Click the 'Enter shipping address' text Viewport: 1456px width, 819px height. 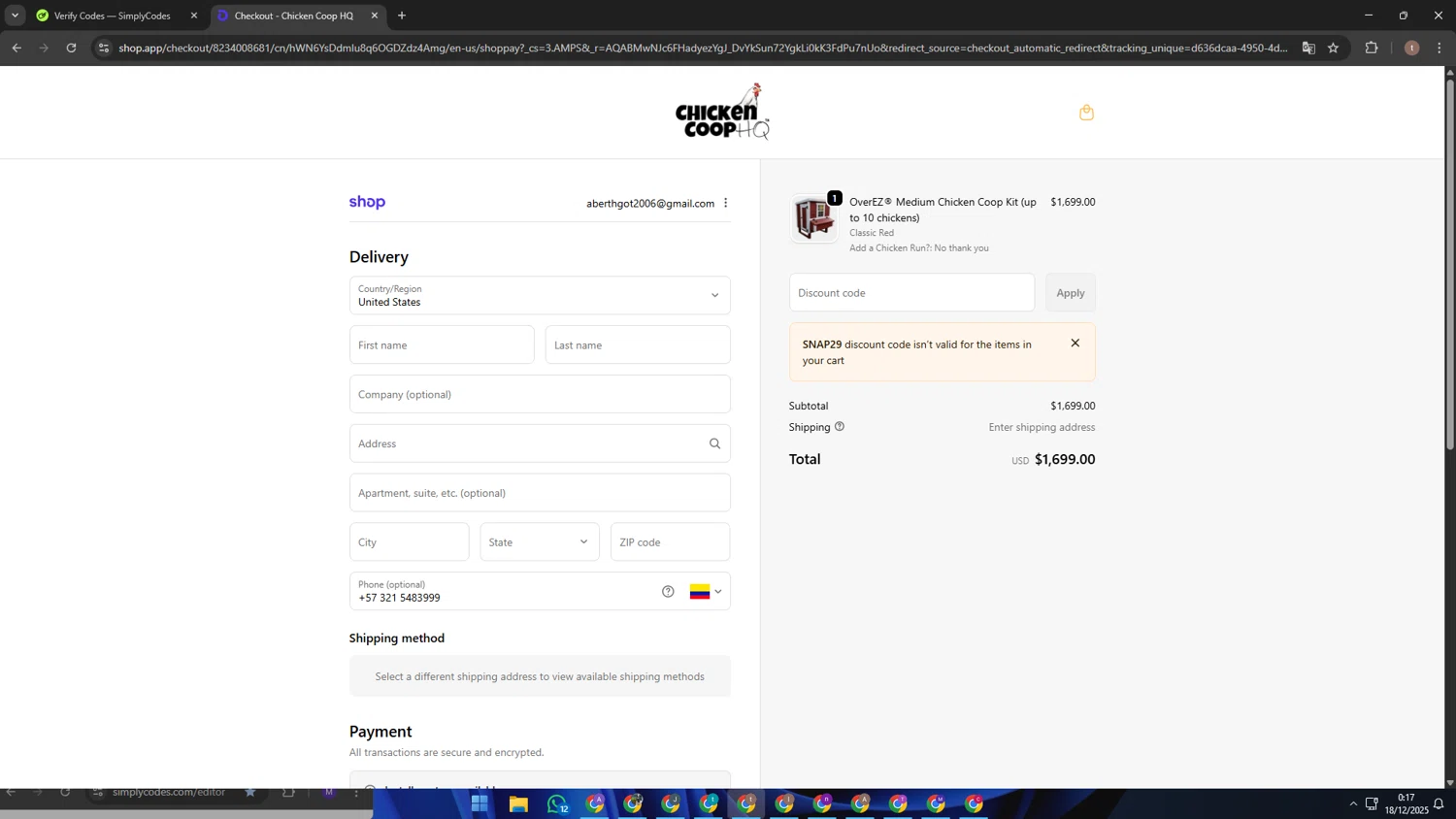pyautogui.click(x=1042, y=427)
